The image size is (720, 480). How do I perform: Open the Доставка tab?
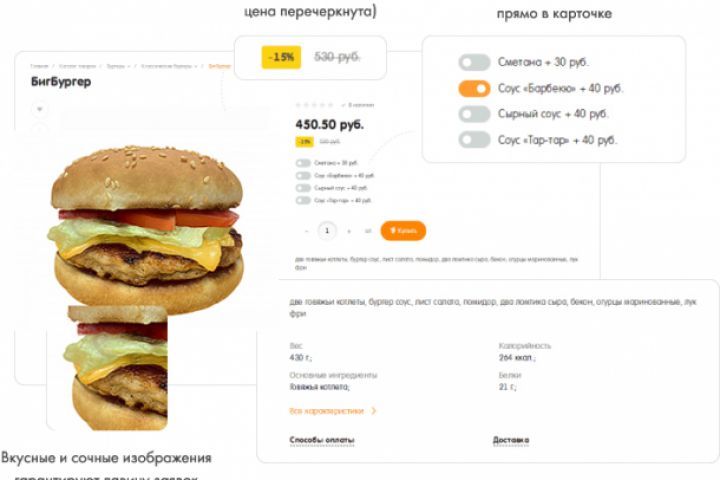pyautogui.click(x=511, y=440)
